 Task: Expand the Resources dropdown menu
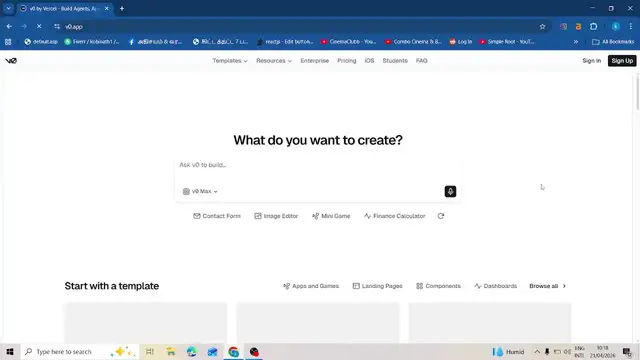(274, 61)
